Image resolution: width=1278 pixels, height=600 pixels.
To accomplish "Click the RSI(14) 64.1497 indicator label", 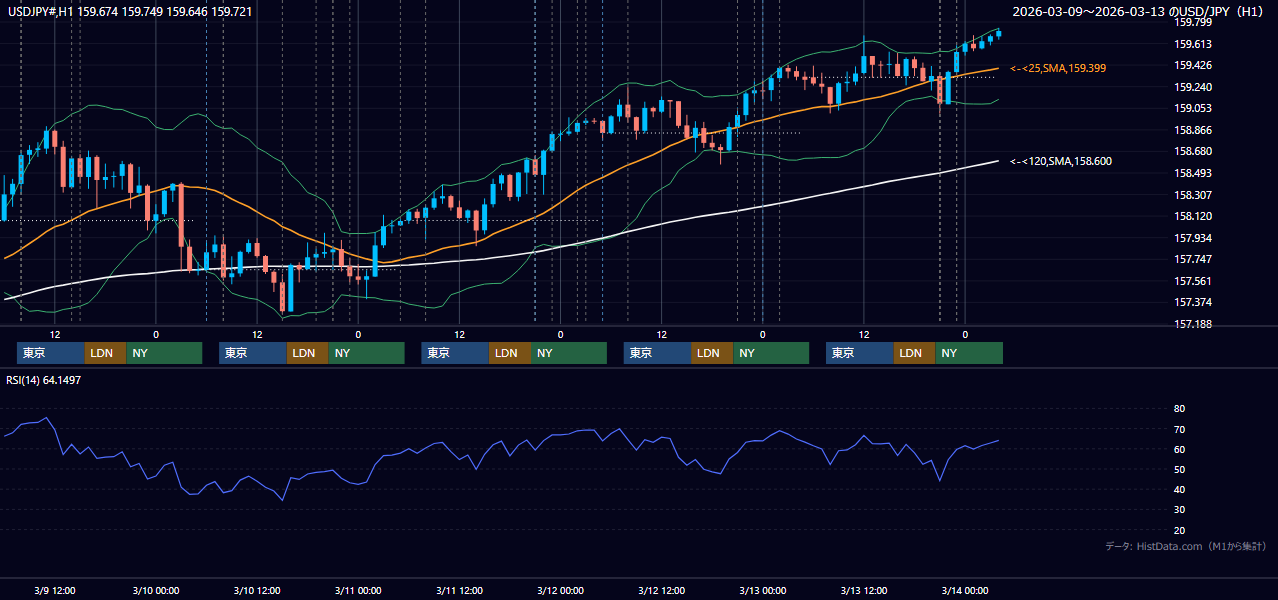I will tap(44, 380).
